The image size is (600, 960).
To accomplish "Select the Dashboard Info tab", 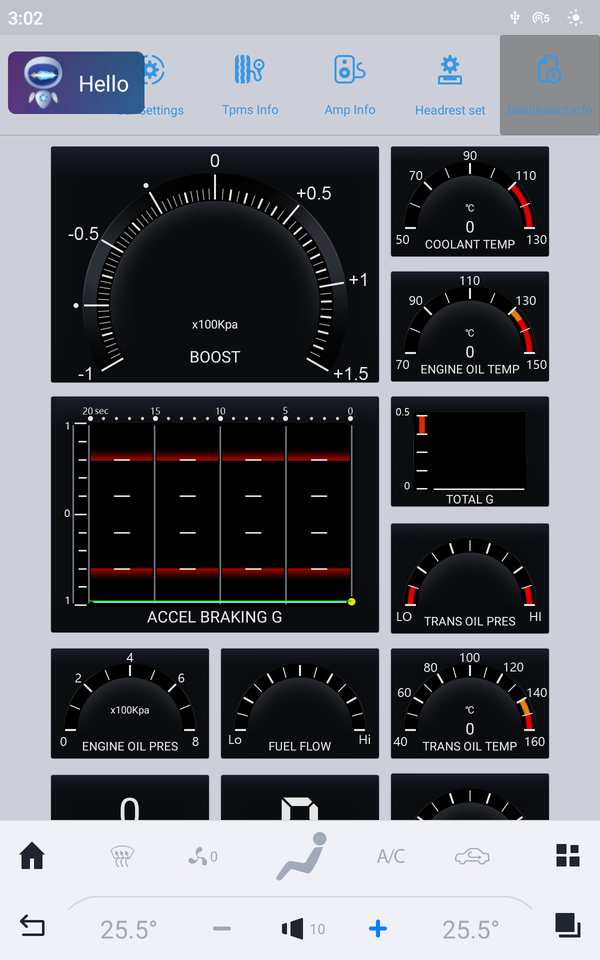I will coord(550,85).
